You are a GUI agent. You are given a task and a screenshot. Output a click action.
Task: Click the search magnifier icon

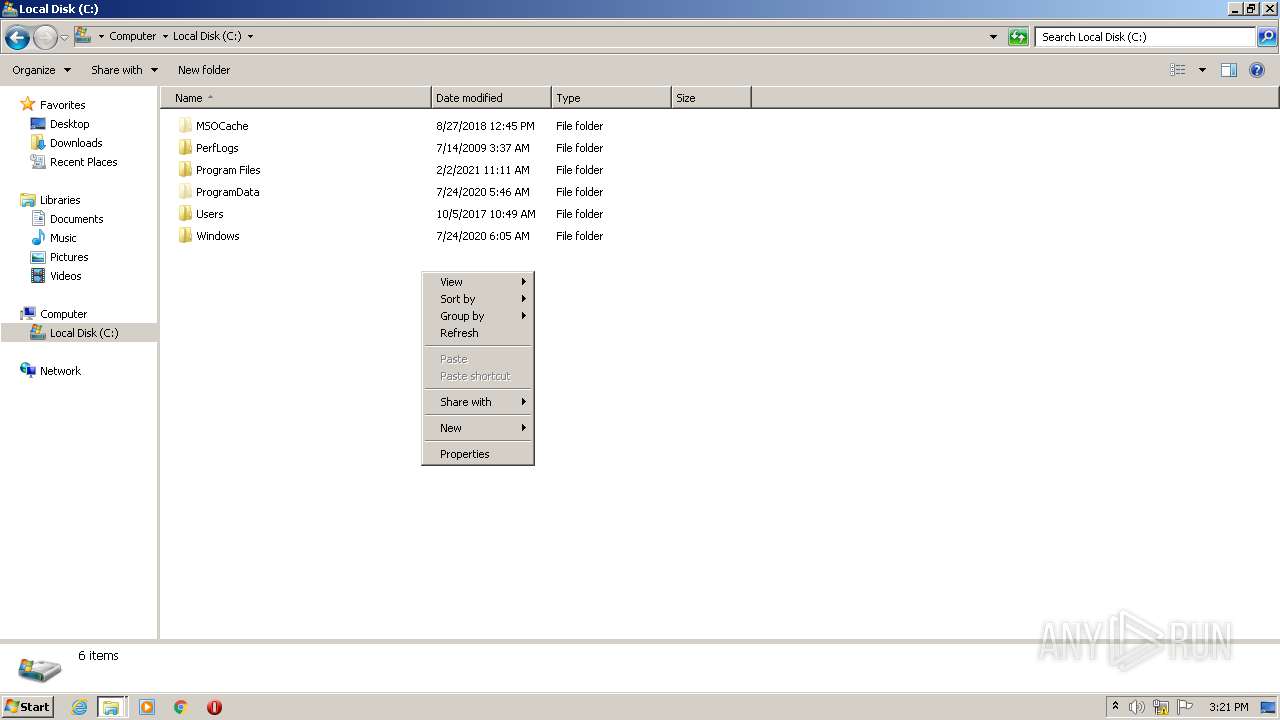(x=1267, y=37)
